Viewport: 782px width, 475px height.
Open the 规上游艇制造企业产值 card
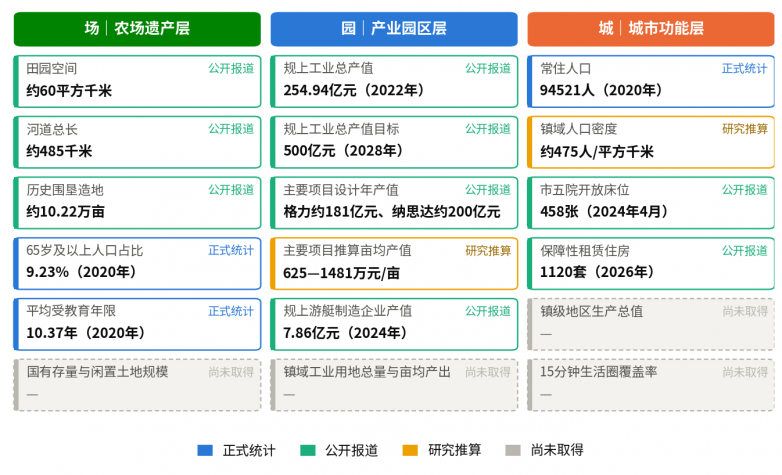394,324
